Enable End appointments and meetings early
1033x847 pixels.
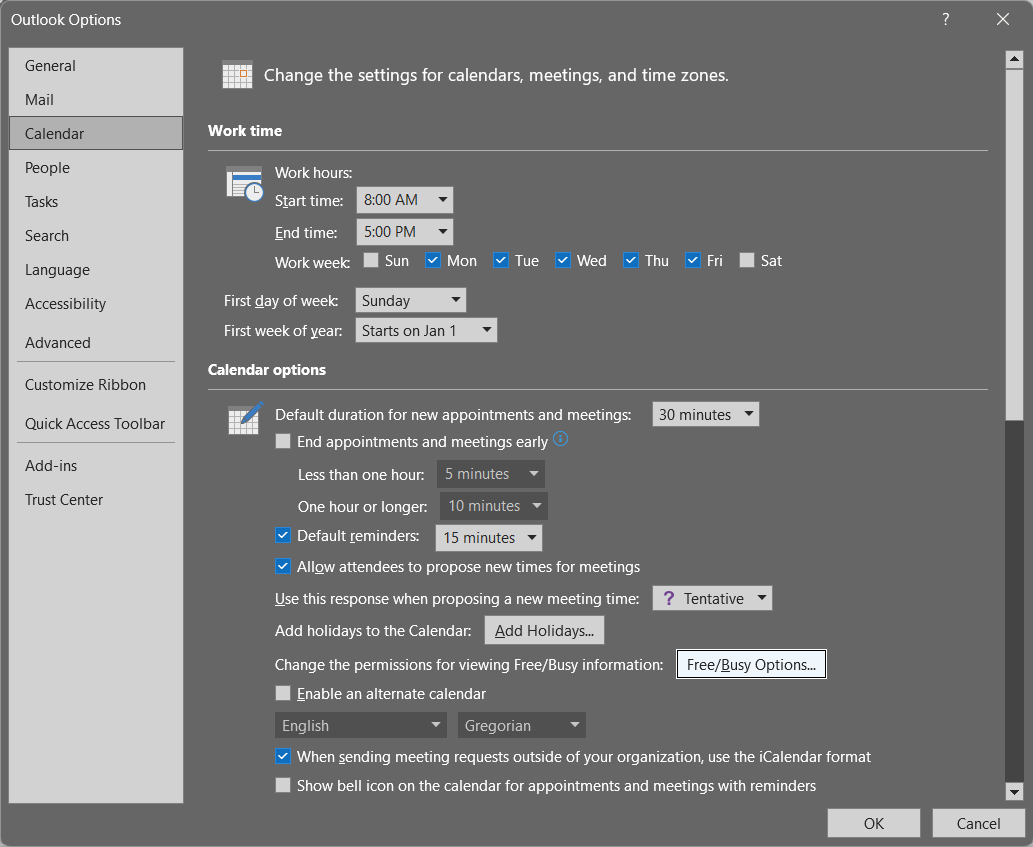283,441
